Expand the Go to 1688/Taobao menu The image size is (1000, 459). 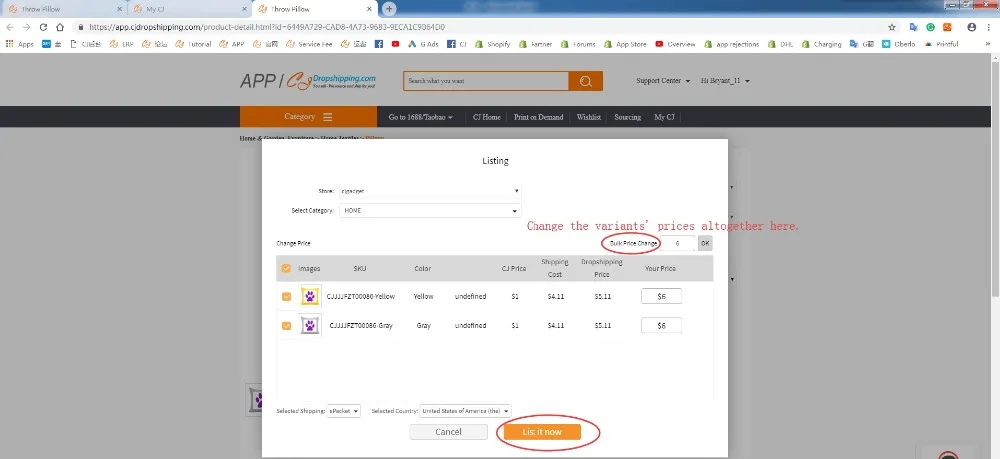coord(421,117)
